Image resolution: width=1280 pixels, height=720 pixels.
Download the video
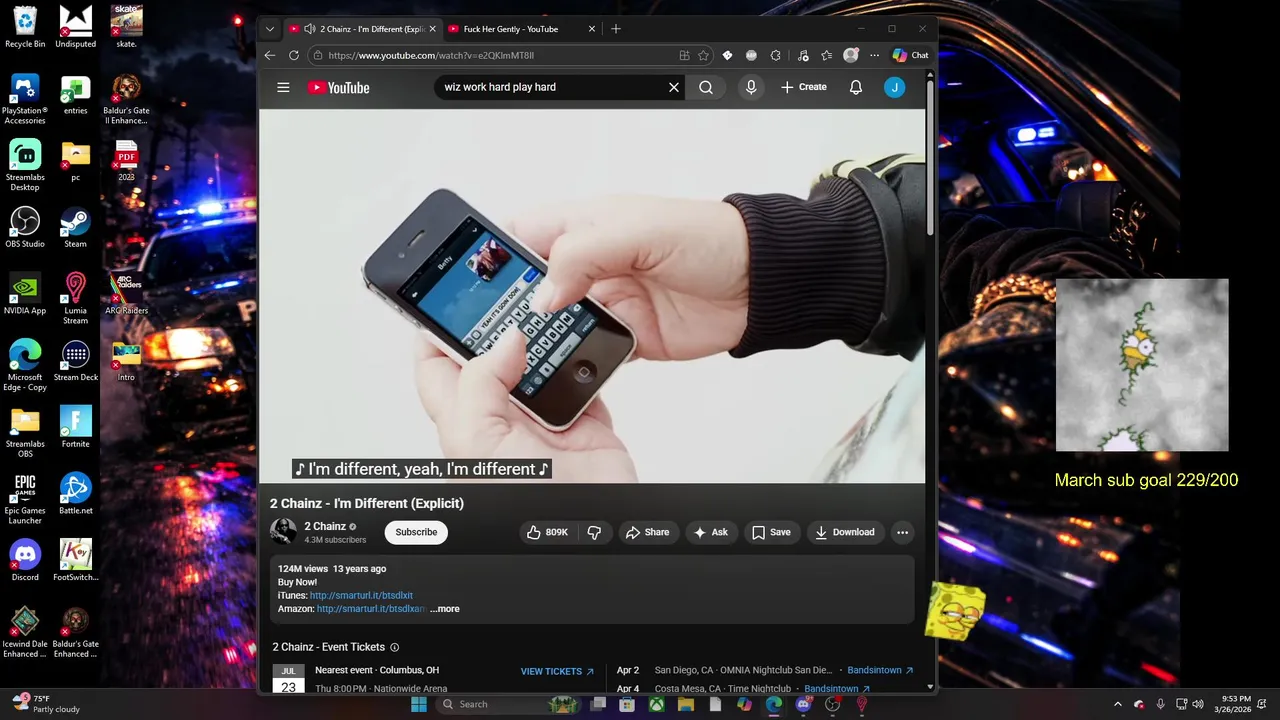(x=844, y=532)
